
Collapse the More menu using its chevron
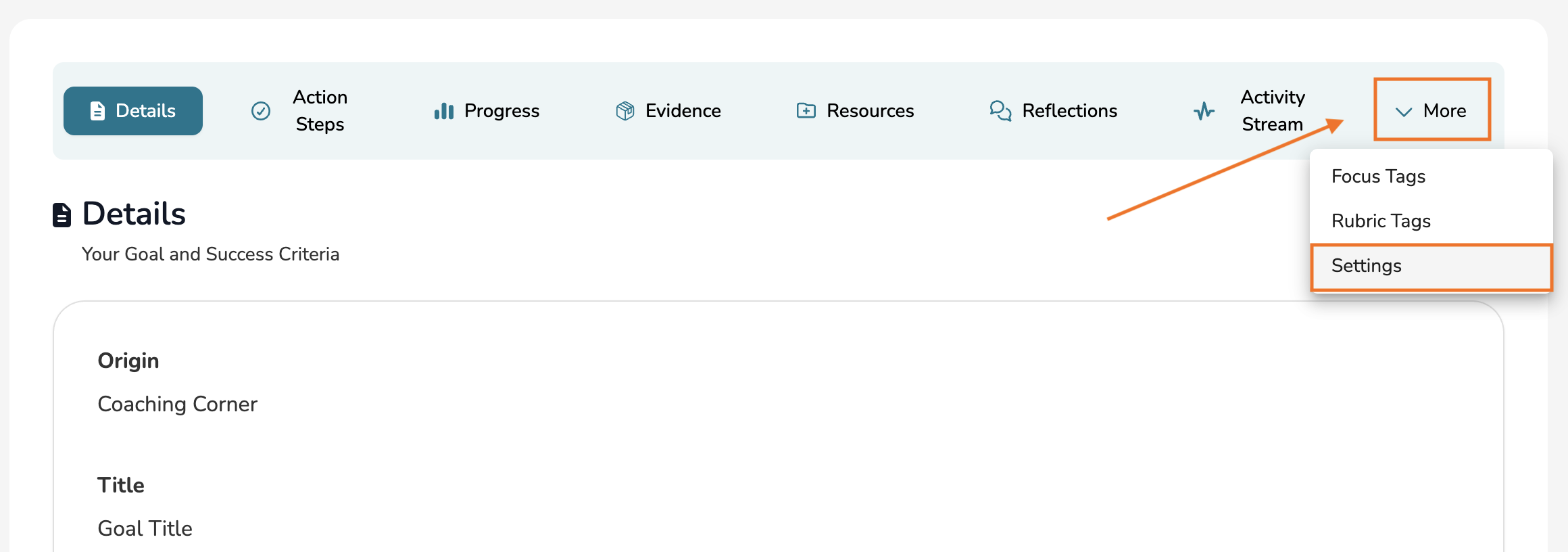1404,112
